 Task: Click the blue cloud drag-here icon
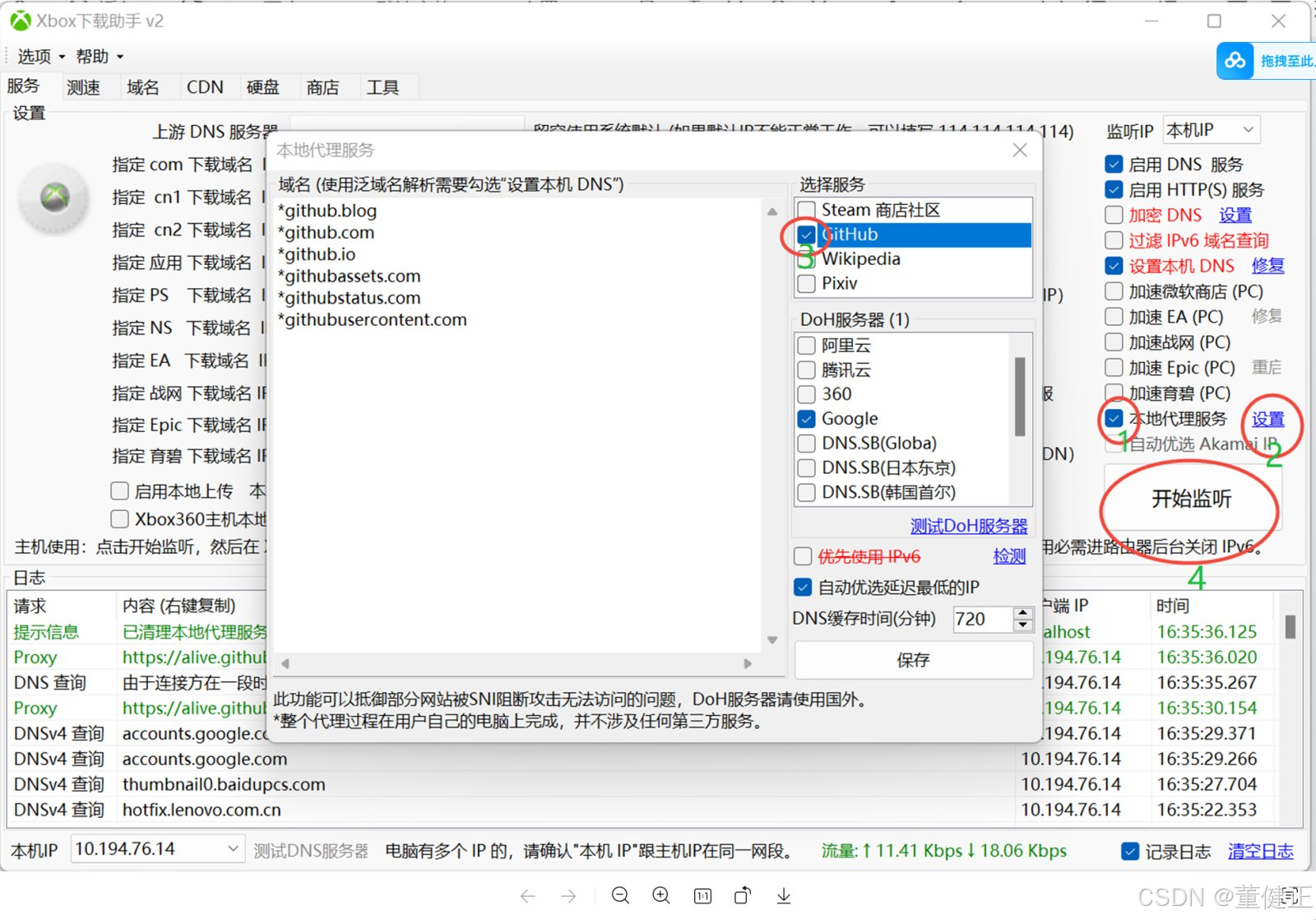1235,61
